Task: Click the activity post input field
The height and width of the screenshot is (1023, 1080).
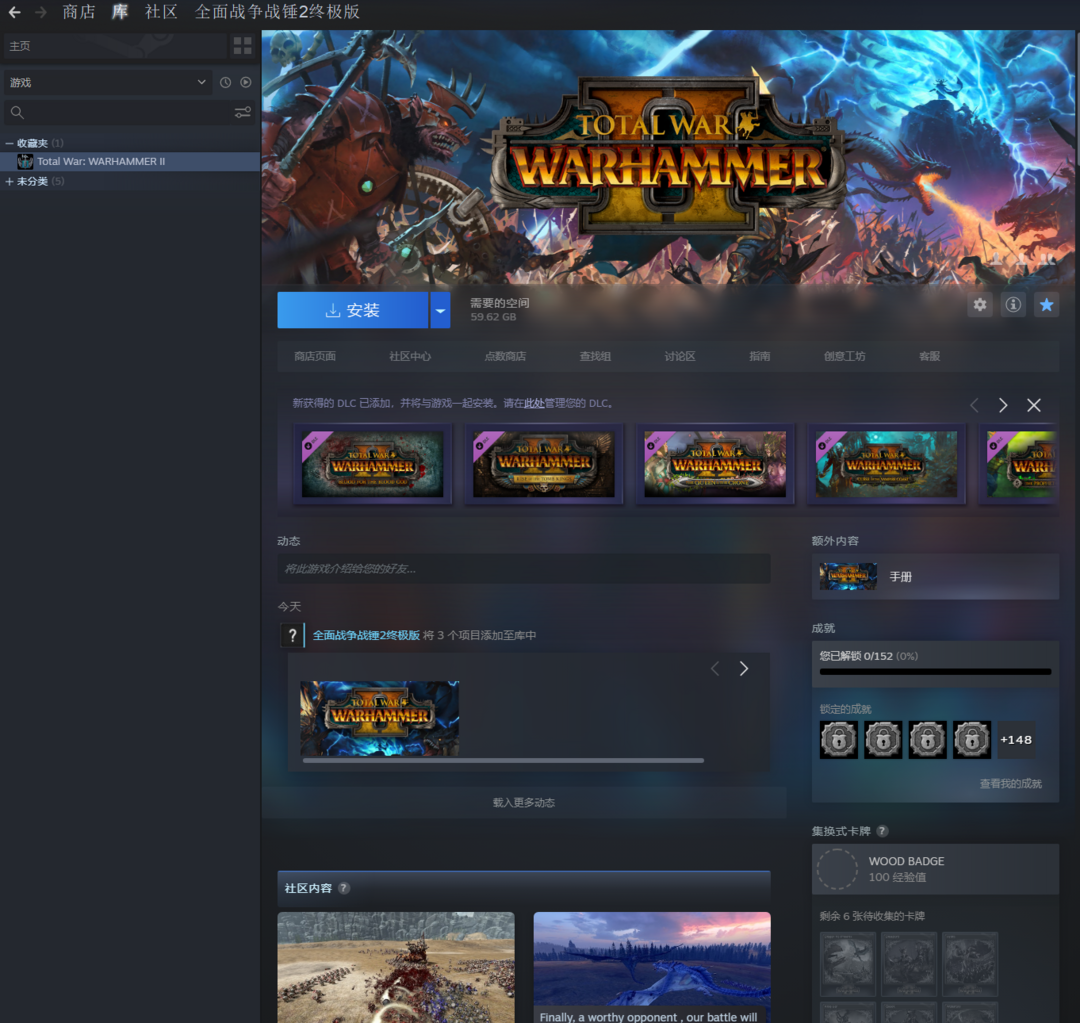Action: [523, 569]
